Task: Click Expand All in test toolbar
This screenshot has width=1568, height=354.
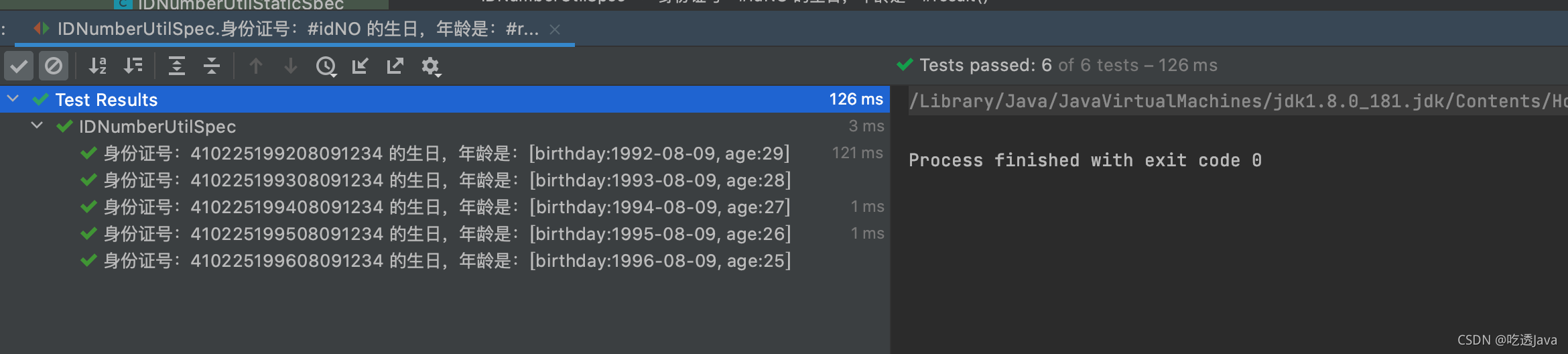Action: [x=177, y=66]
